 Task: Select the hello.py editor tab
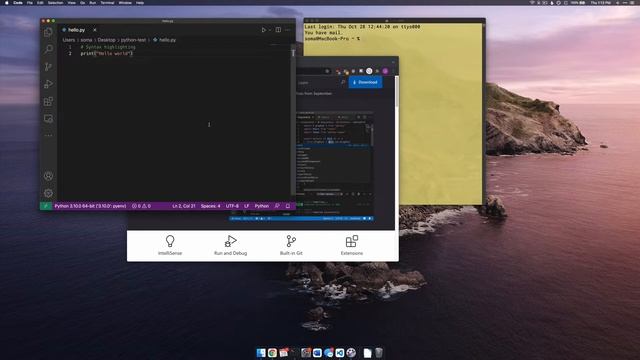point(77,30)
